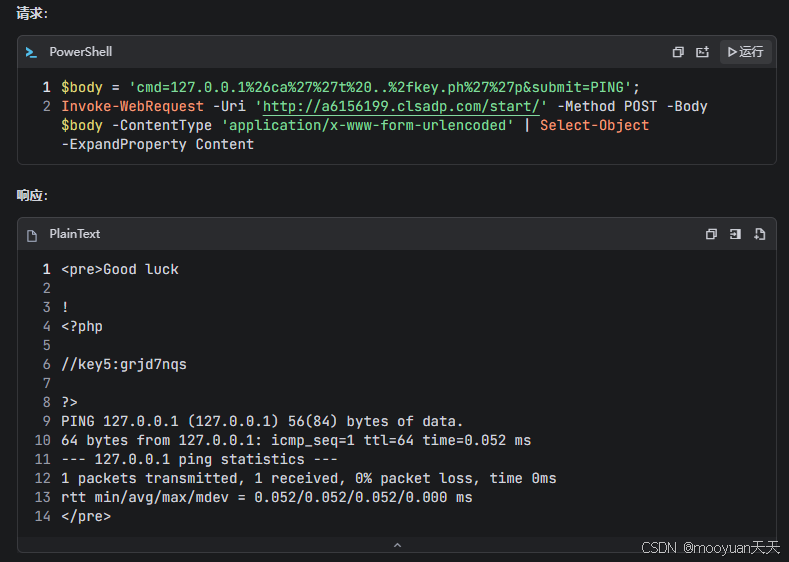Click the PlainText file icon
Screen dimensions: 789x562
[32, 235]
